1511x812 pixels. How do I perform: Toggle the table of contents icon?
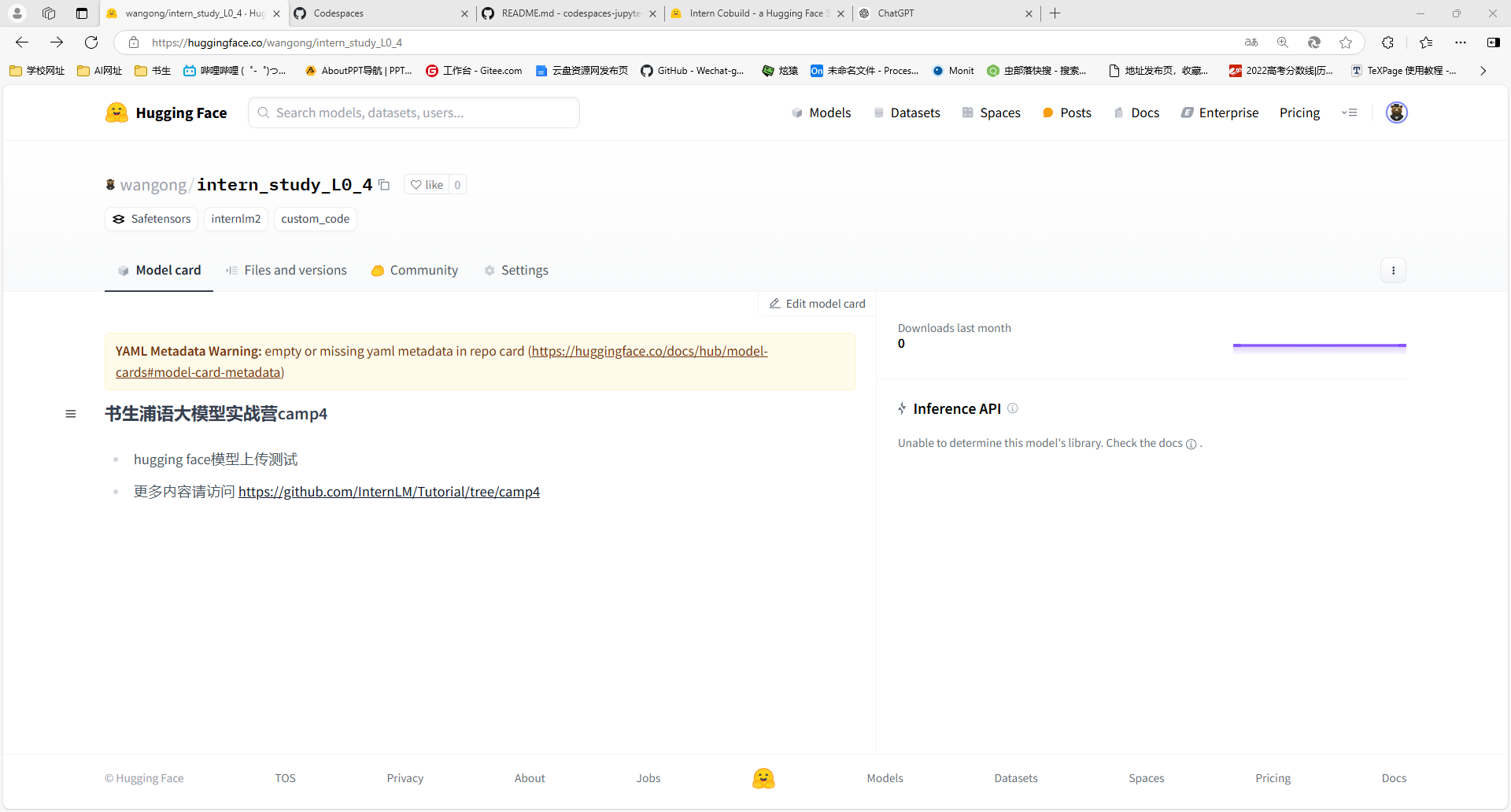coord(71,414)
